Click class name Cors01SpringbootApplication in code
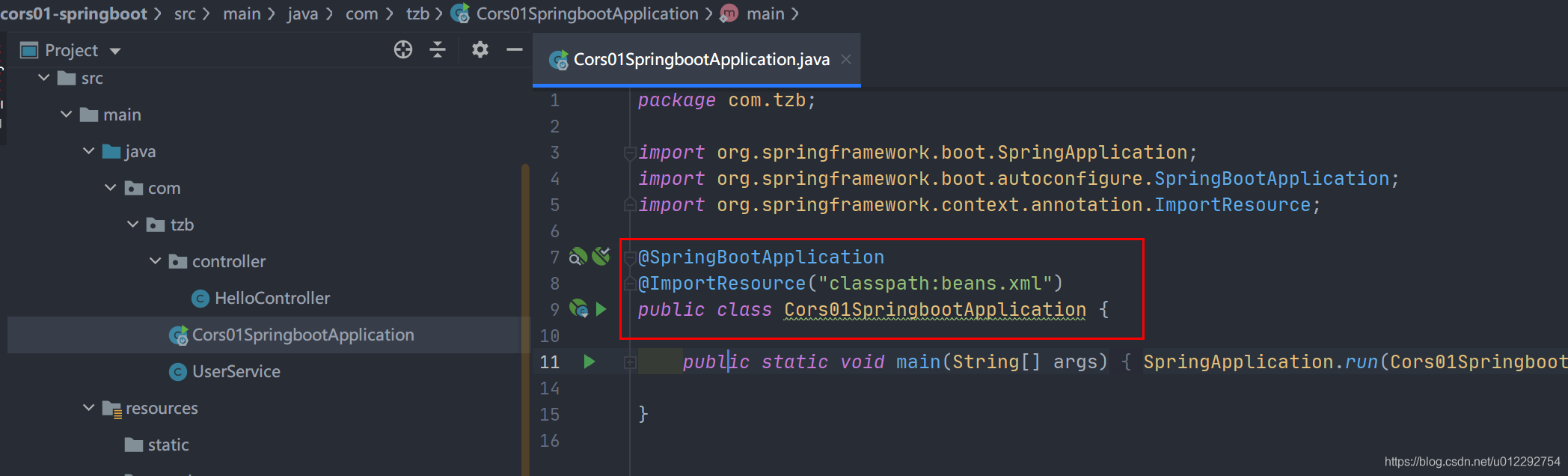 click(x=935, y=309)
